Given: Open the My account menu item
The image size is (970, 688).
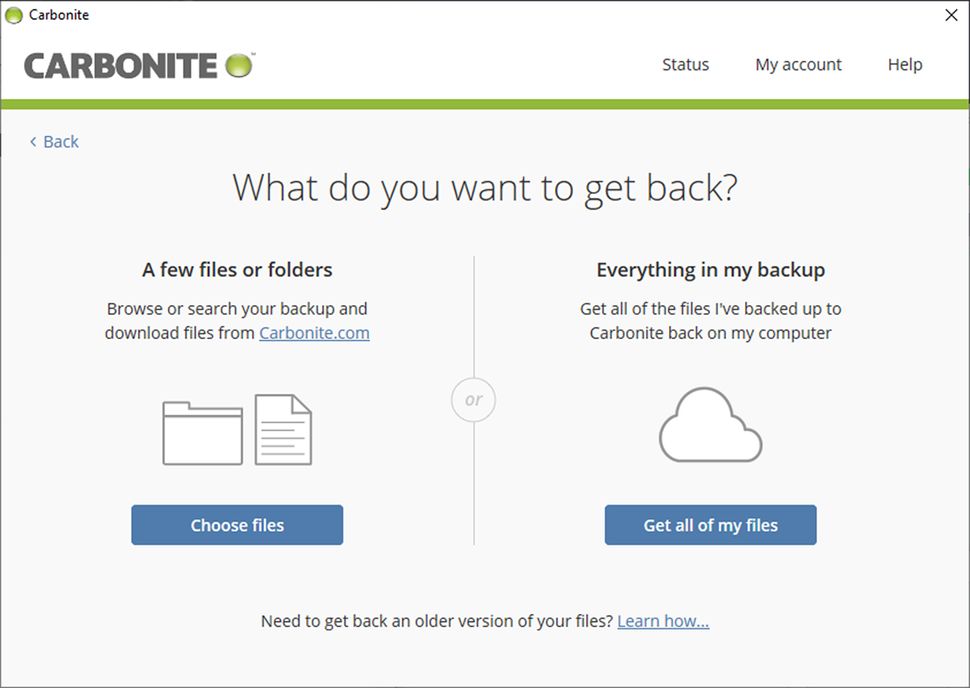Looking at the screenshot, I should click(798, 64).
